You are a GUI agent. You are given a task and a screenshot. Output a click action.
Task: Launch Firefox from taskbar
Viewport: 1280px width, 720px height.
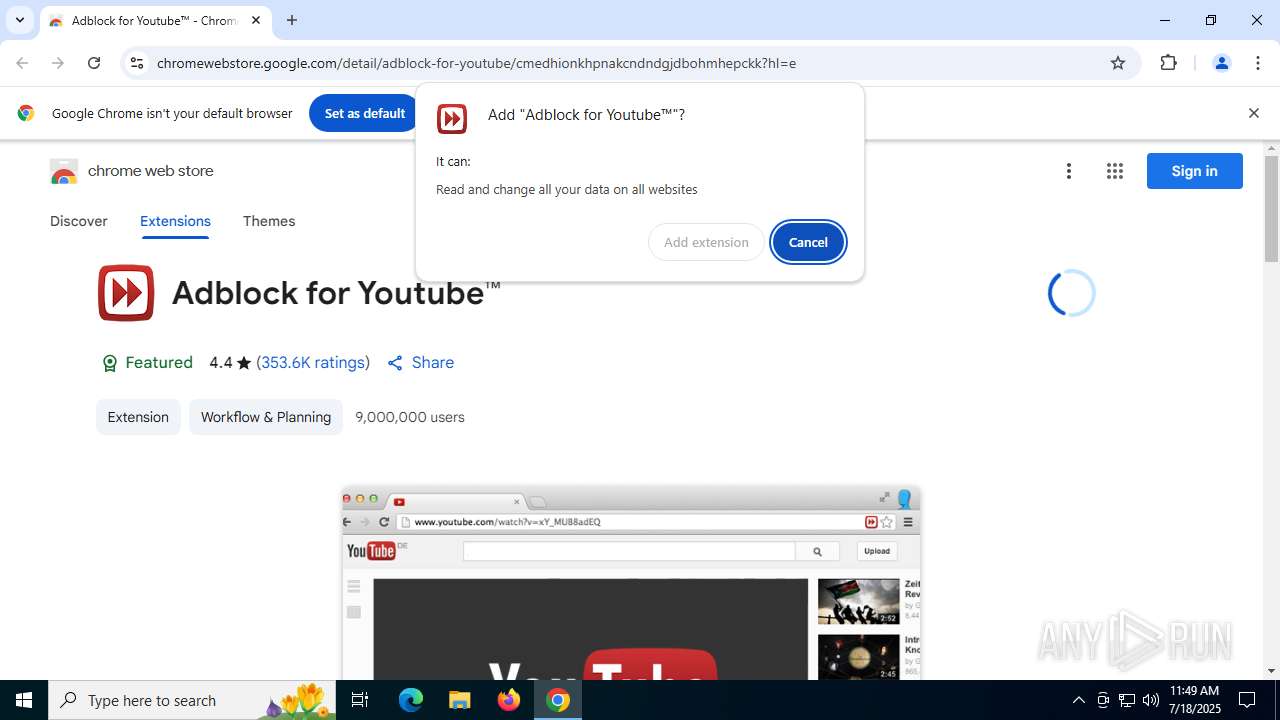[x=509, y=700]
